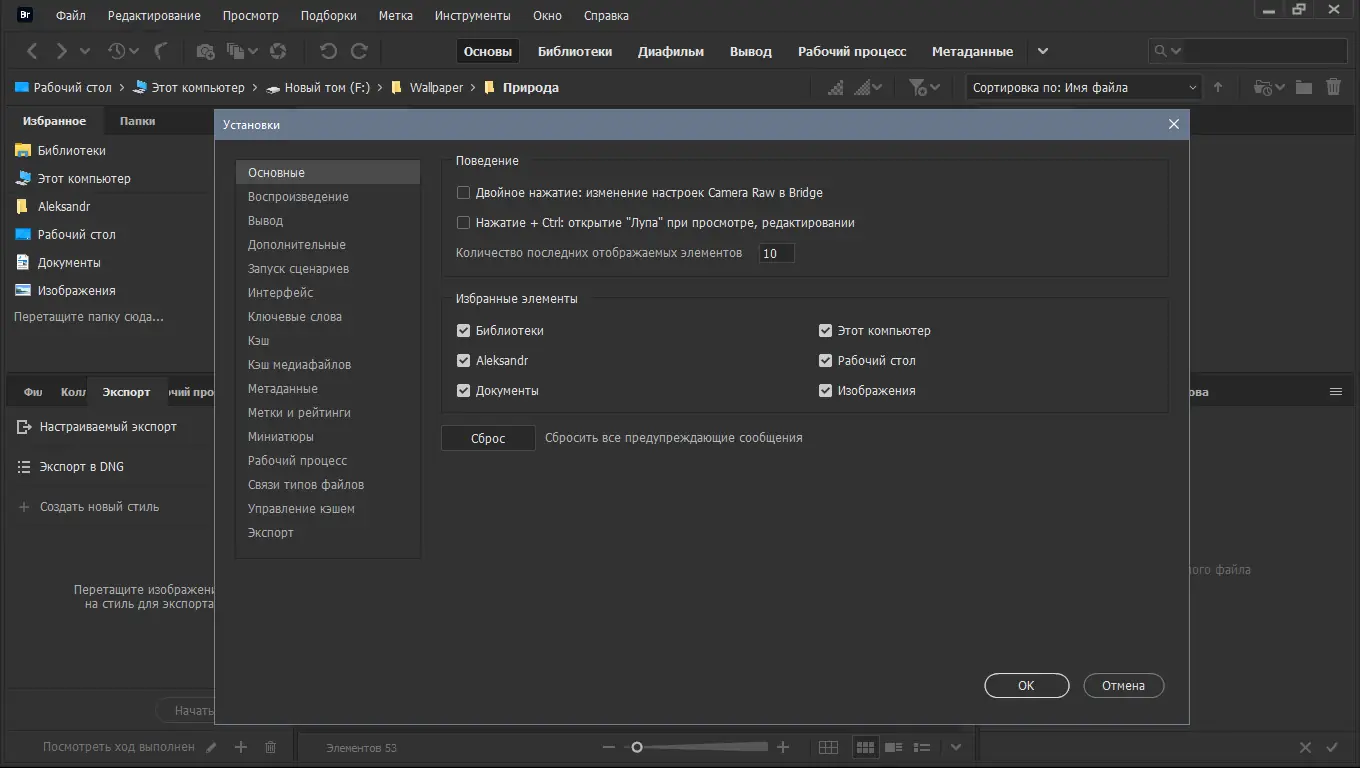Rotate counterclockwise using the toolbar icon
The image size is (1360, 768).
tap(328, 51)
